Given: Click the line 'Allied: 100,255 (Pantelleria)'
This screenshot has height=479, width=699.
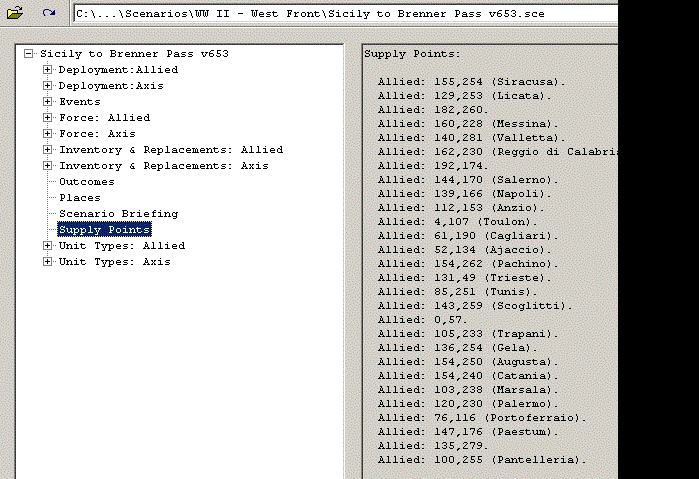Looking at the screenshot, I should tap(482, 460).
